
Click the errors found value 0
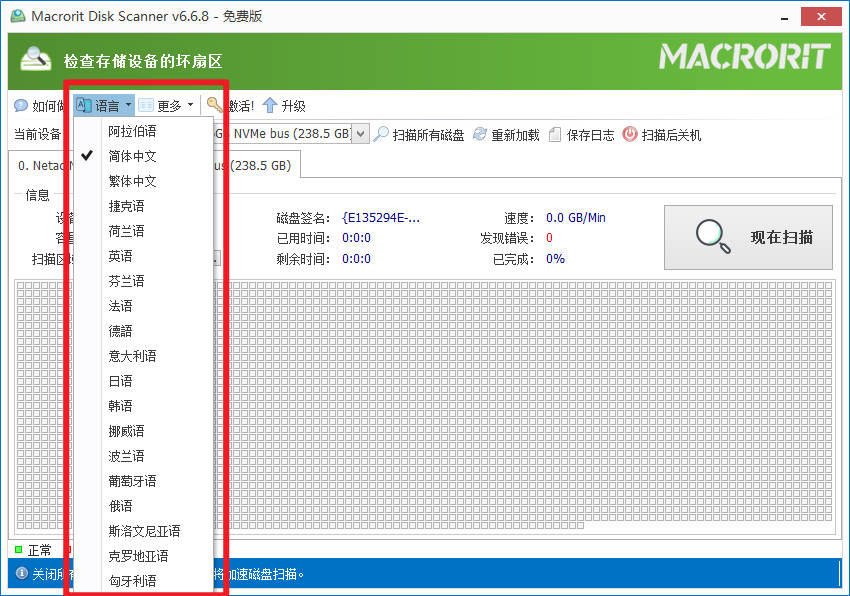(x=549, y=238)
